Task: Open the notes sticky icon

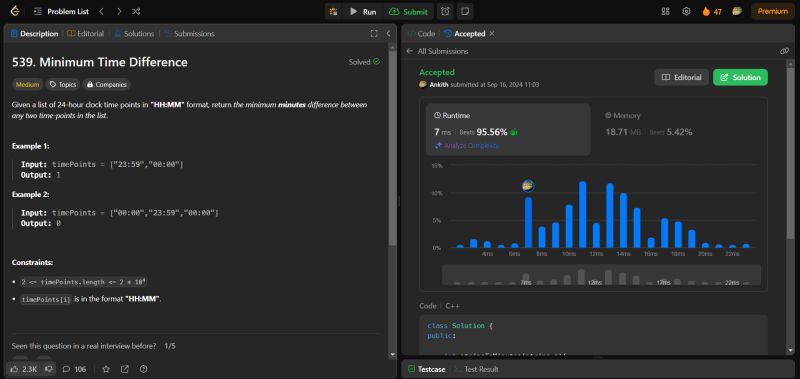Action: tap(464, 11)
